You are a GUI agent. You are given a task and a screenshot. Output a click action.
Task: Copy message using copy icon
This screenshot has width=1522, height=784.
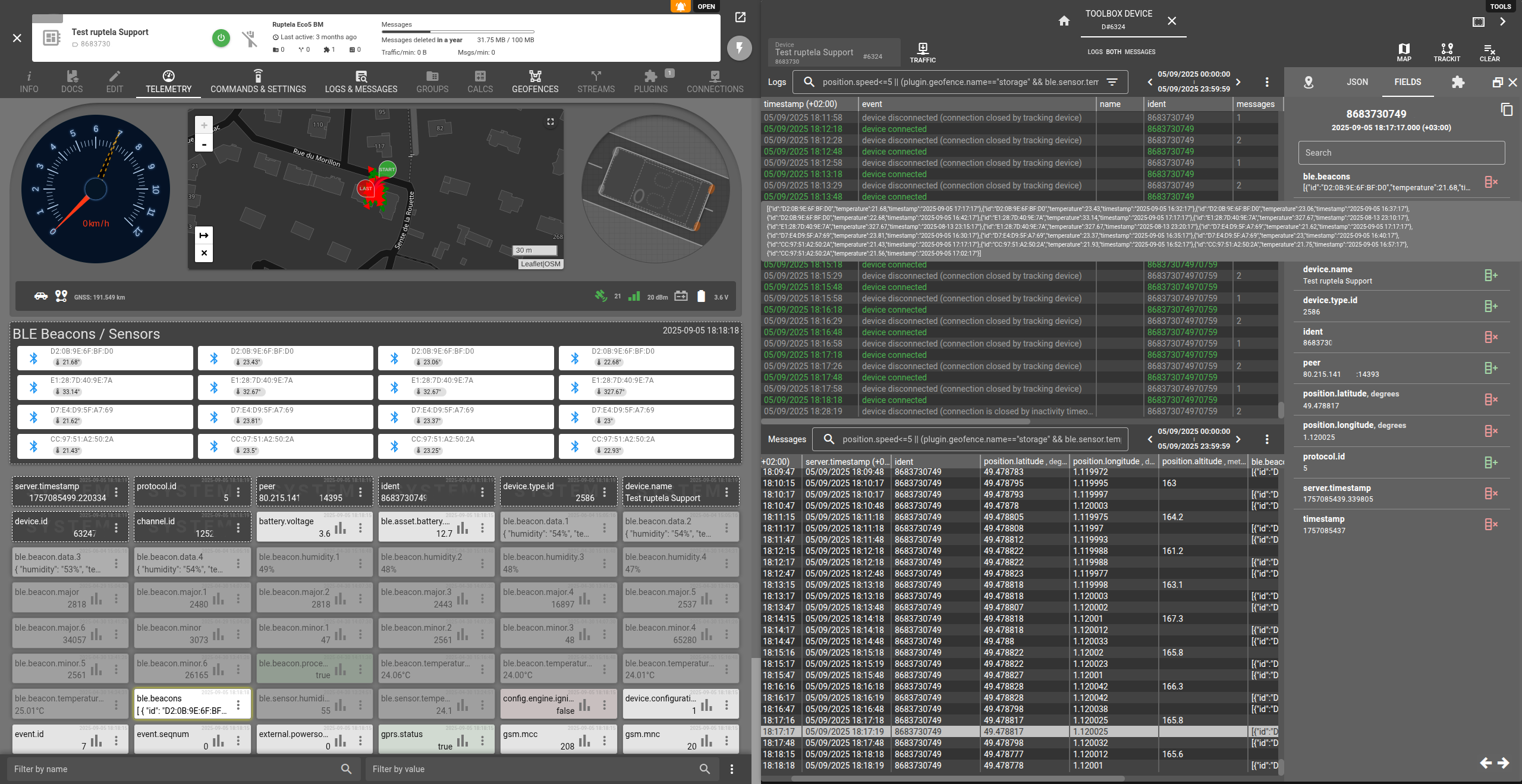pyautogui.click(x=1506, y=109)
